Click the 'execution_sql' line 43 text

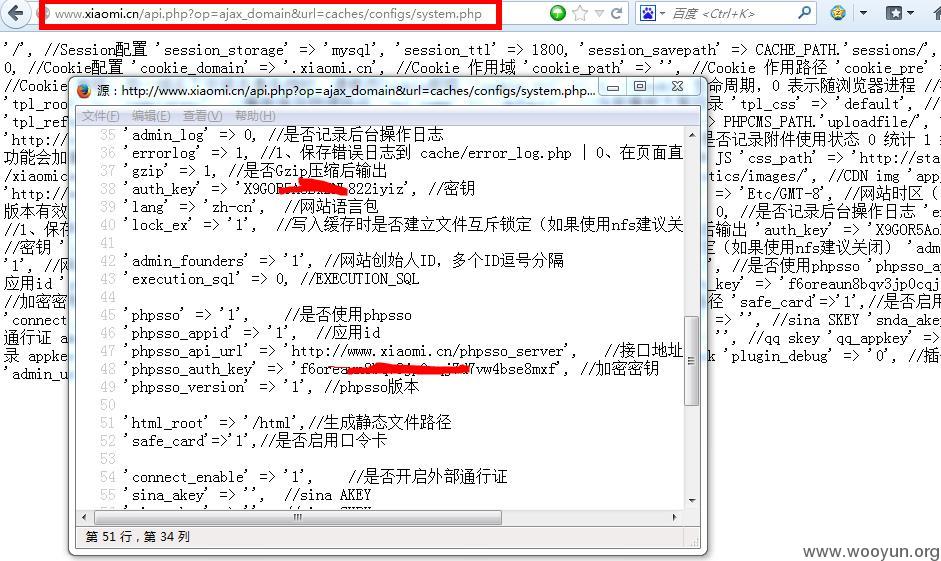271,279
